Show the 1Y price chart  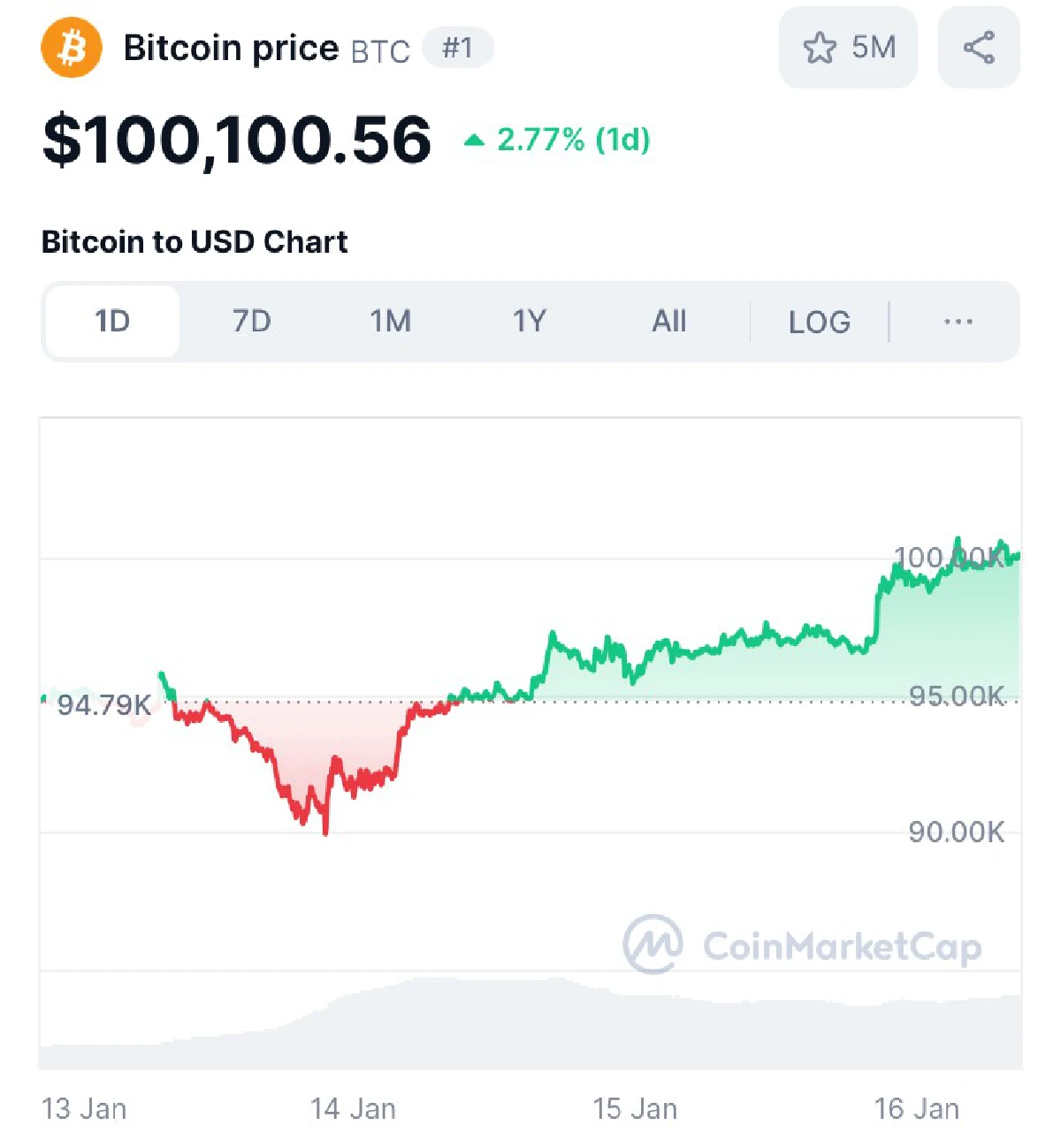(530, 322)
